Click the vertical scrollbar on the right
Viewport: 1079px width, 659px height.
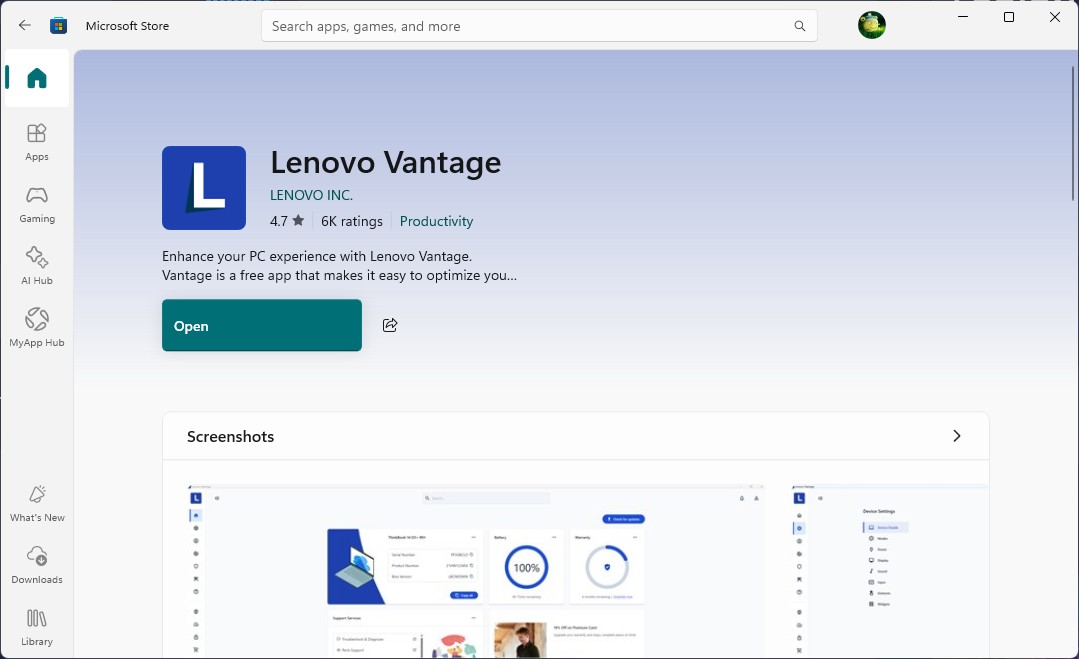click(x=1073, y=131)
